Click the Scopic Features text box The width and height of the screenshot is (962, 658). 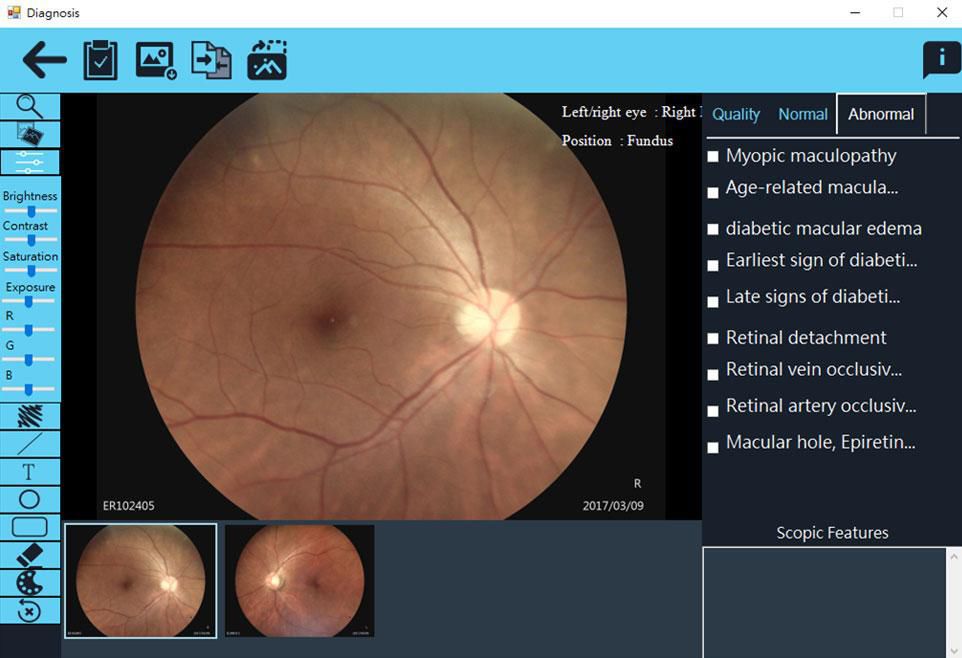coord(824,601)
